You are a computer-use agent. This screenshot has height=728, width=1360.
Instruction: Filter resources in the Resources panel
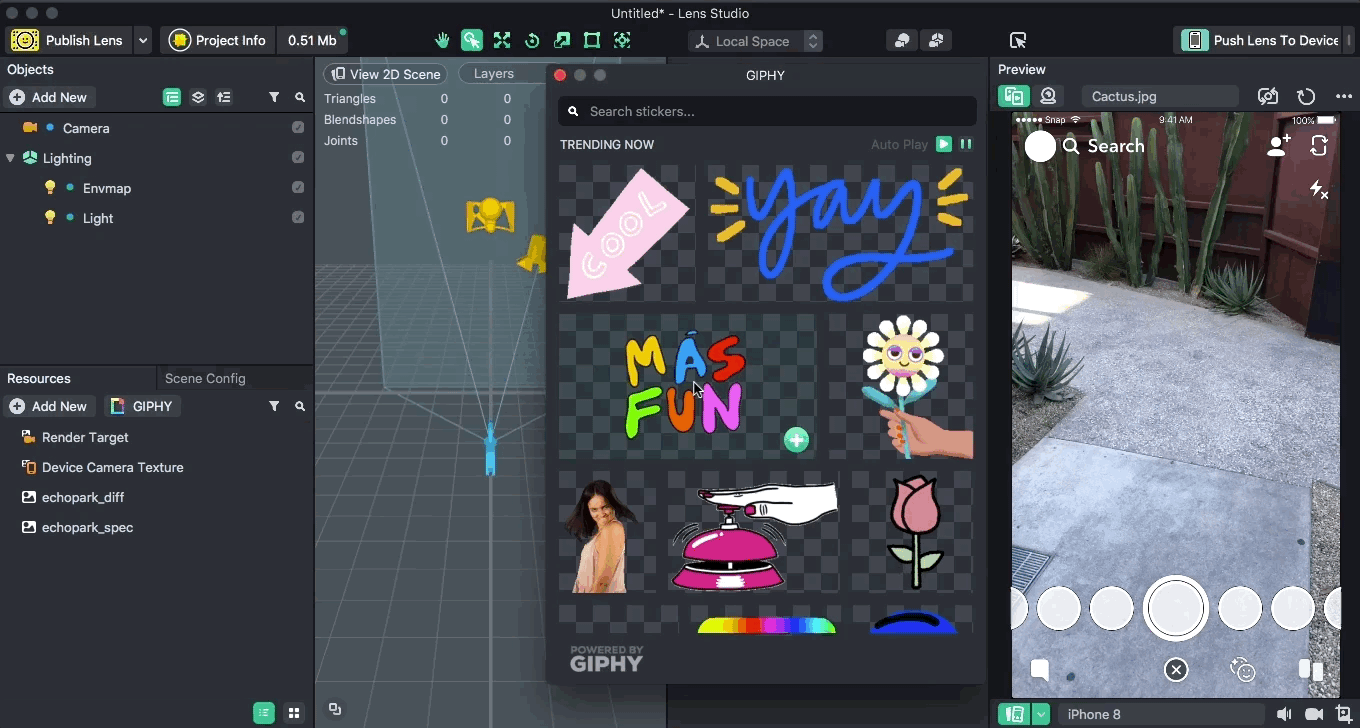pyautogui.click(x=274, y=406)
